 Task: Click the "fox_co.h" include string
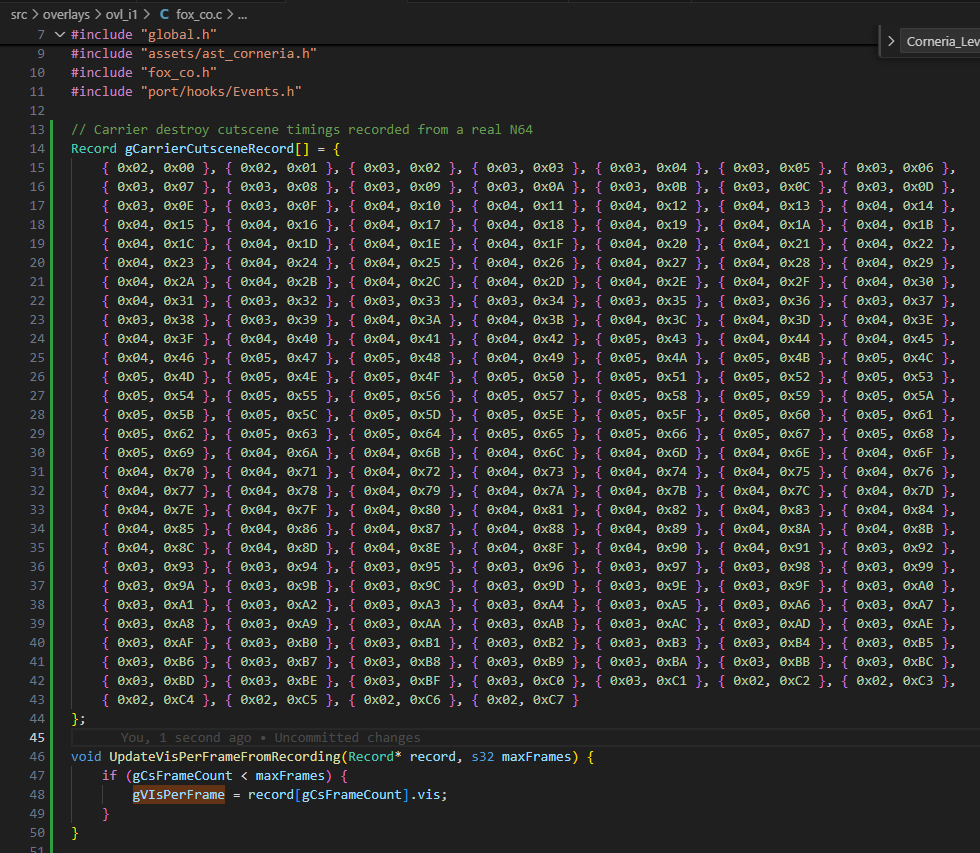pos(179,72)
